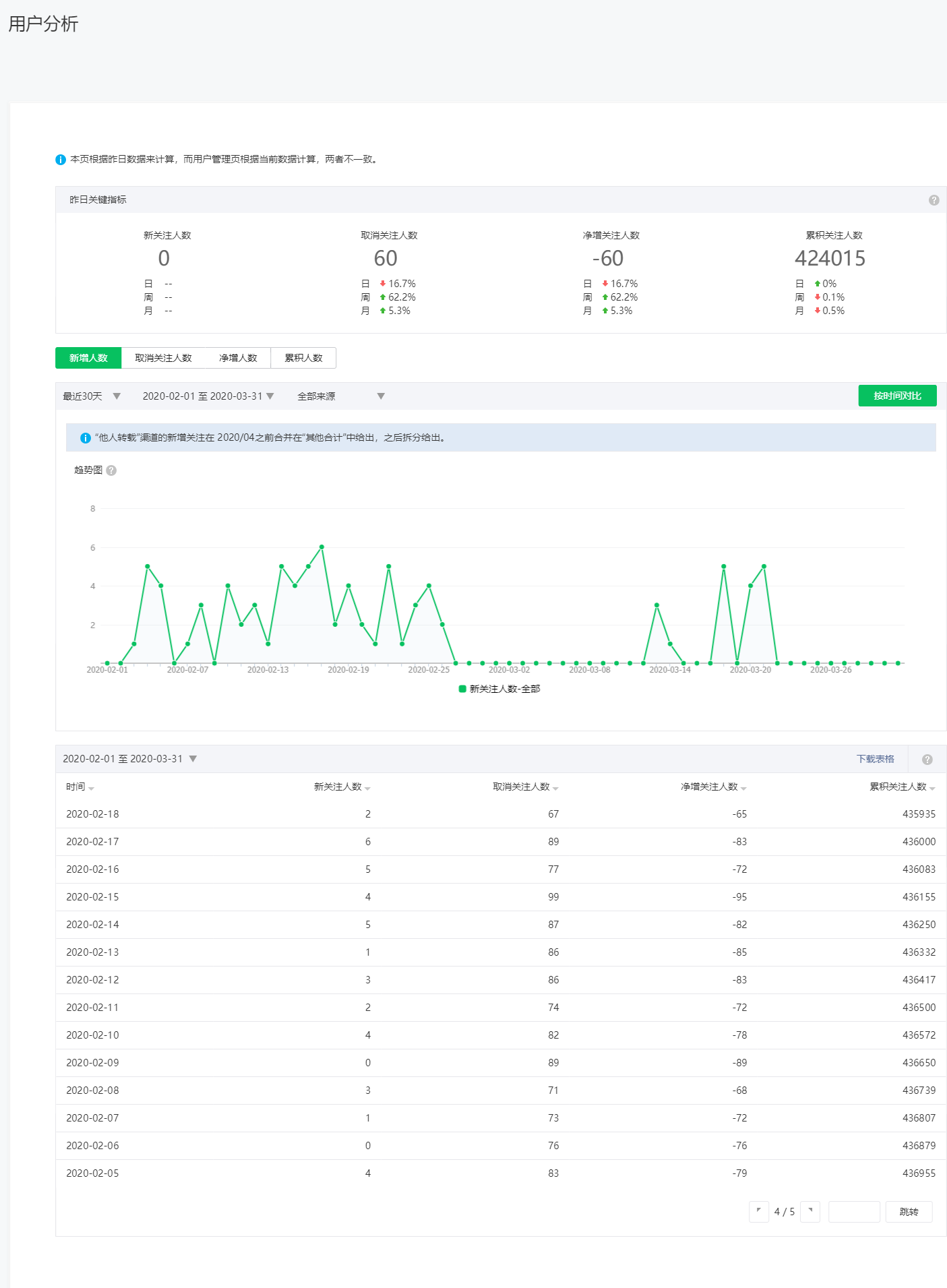The height and width of the screenshot is (1288, 947).
Task: Click the 2020-02-15 row date
Action: 92,897
